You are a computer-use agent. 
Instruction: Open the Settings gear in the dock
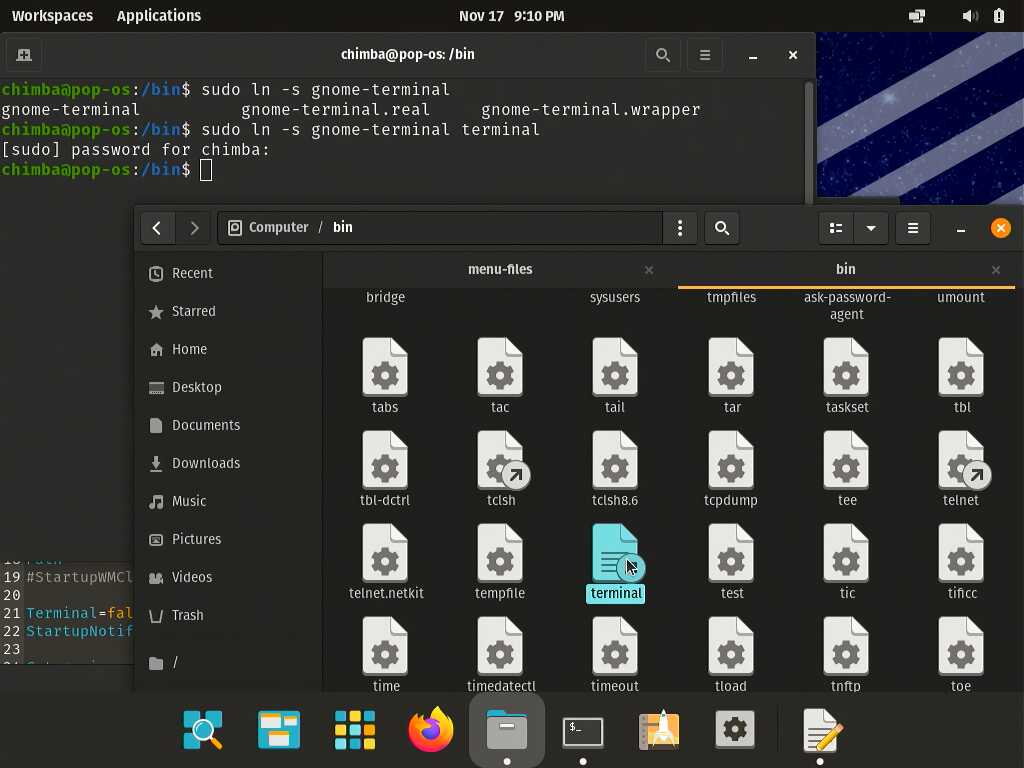tap(735, 731)
